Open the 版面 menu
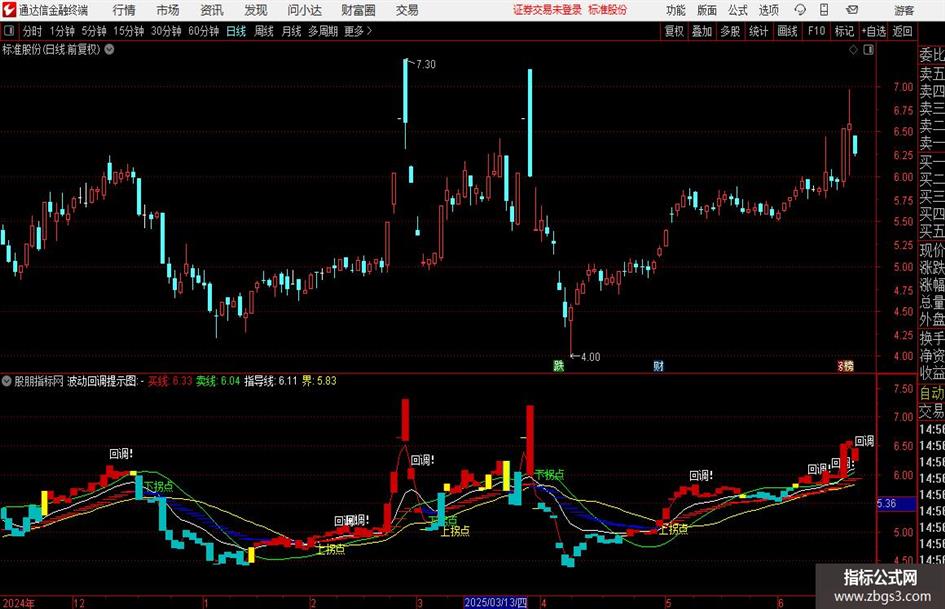Viewport: 945px width, 609px height. click(706, 10)
